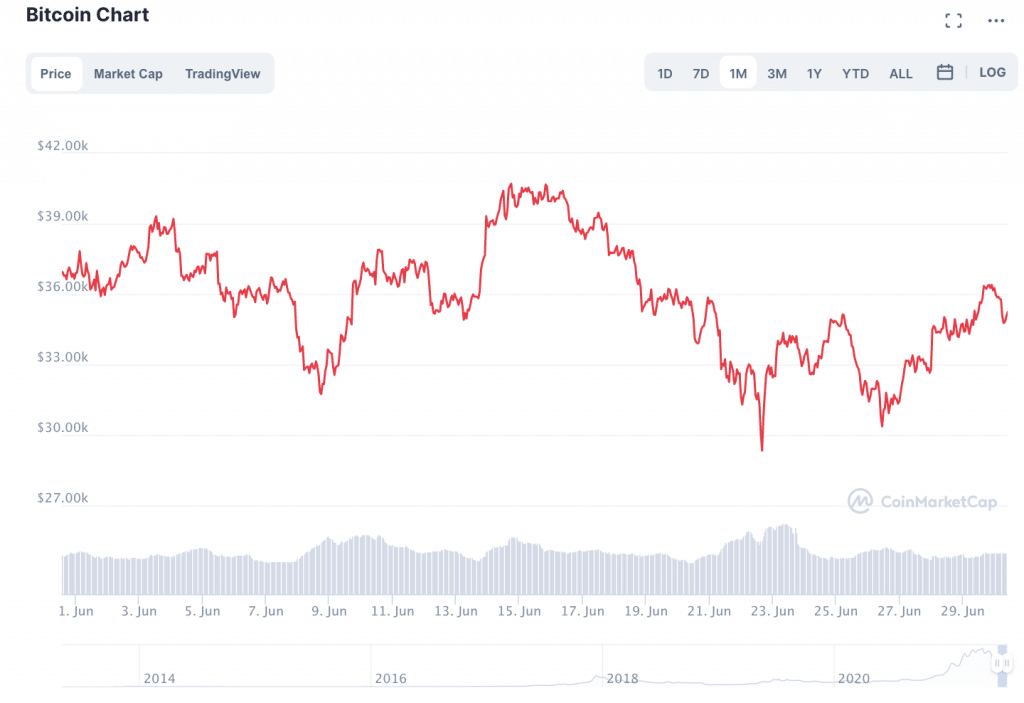Select the 1M time range

(x=738, y=74)
